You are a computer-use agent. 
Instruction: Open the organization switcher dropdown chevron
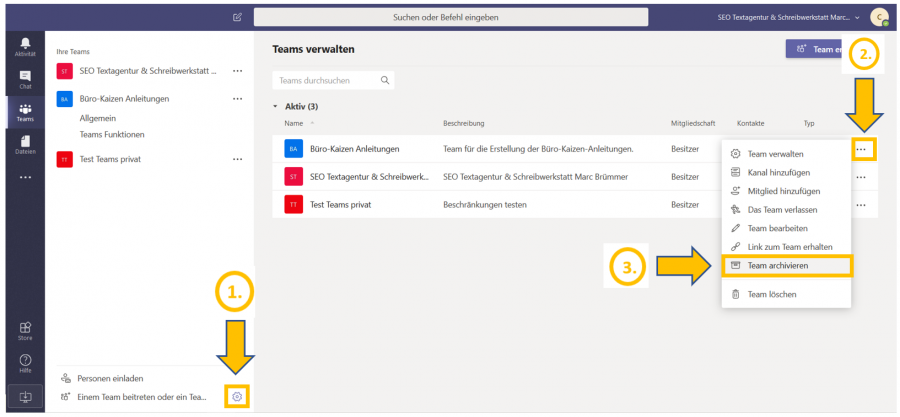click(858, 18)
